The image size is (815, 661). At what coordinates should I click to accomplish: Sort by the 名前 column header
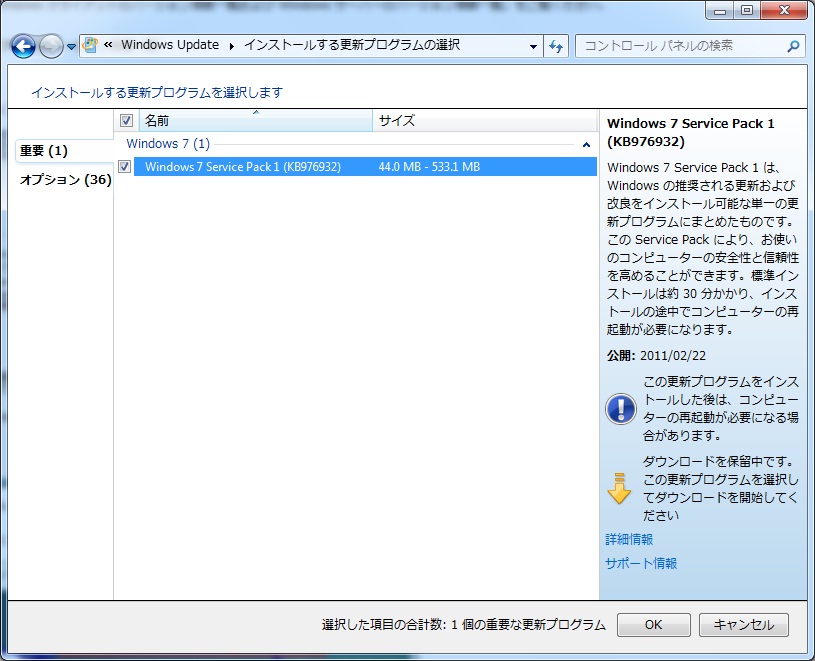(x=256, y=121)
